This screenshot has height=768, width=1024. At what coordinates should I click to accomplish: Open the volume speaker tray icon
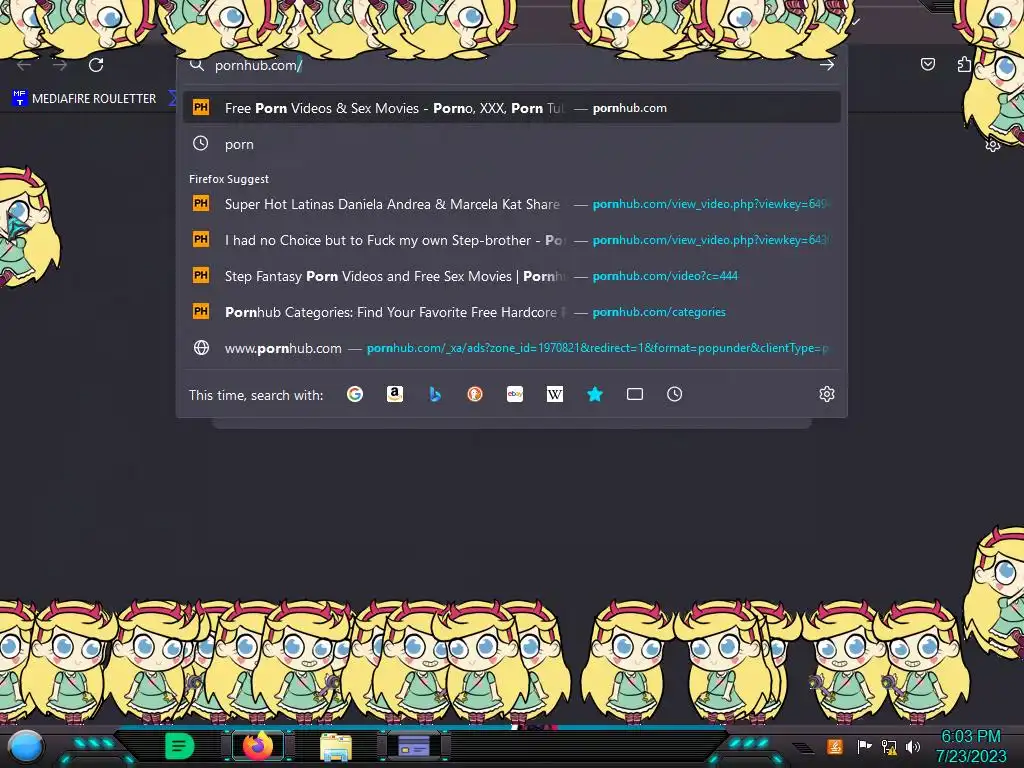click(x=912, y=746)
